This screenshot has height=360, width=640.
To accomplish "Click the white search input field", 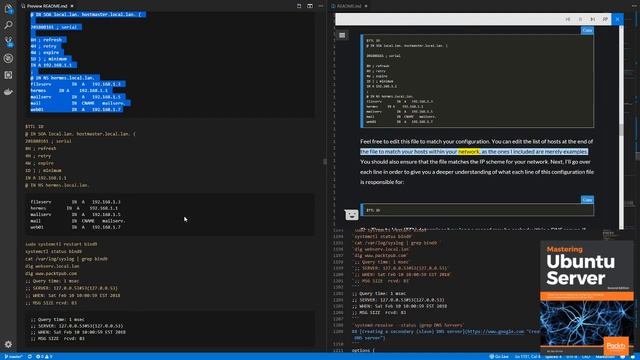I will click(447, 19).
